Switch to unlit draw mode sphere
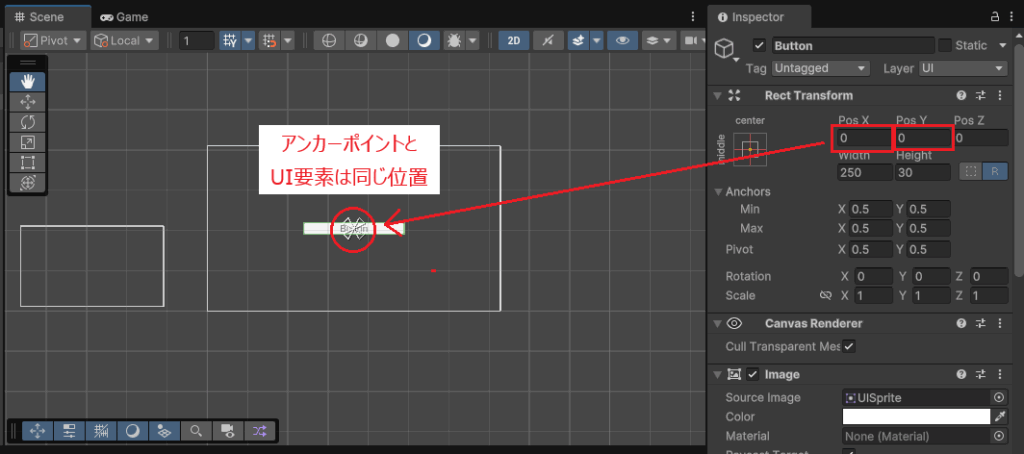This screenshot has height=454, width=1024. click(x=392, y=41)
